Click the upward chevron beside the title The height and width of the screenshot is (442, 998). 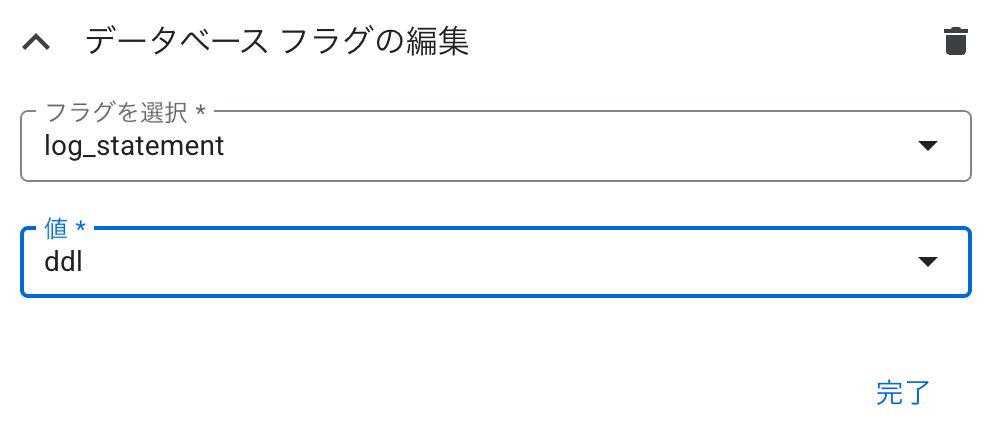[x=36, y=42]
